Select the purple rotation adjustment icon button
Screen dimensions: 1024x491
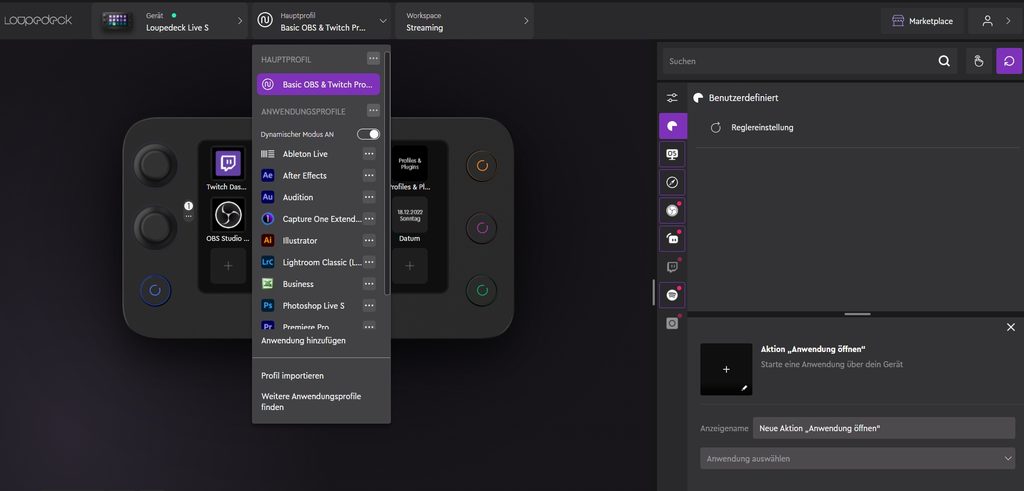(x=1009, y=61)
